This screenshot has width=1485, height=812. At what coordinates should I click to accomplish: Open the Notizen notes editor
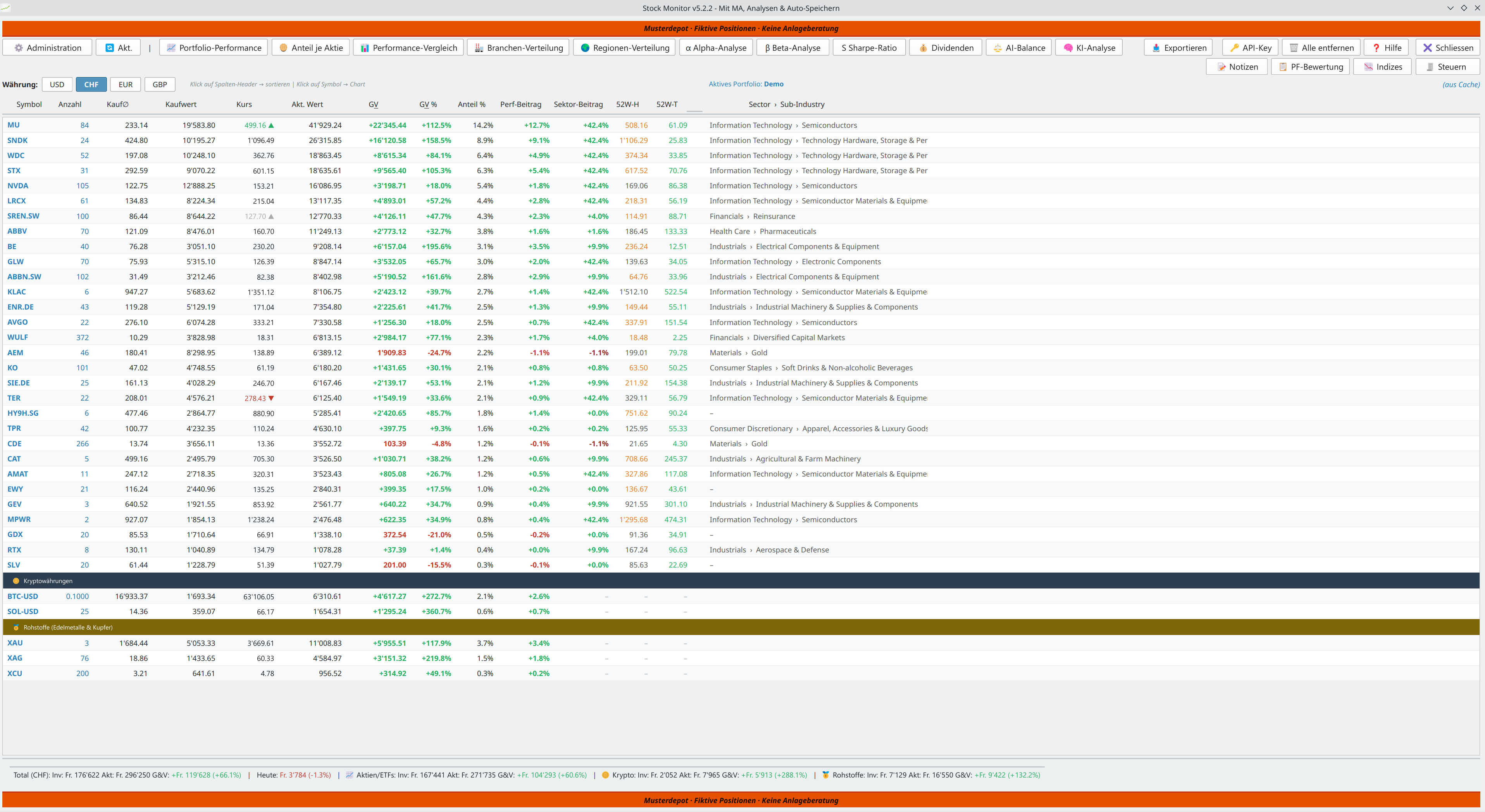[x=1237, y=67]
